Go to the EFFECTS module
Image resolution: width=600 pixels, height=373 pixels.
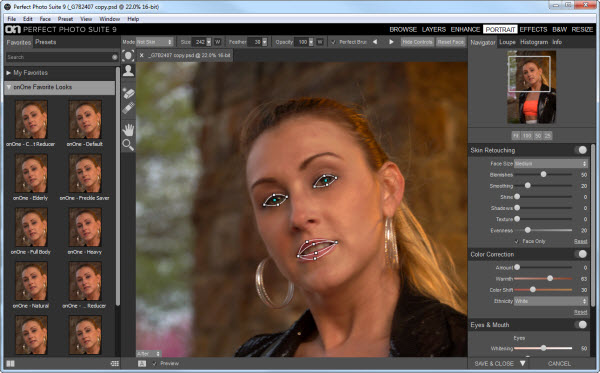533,29
